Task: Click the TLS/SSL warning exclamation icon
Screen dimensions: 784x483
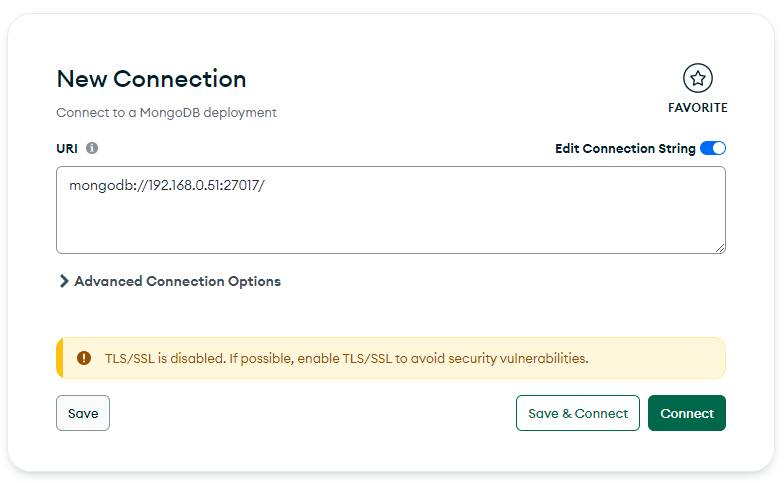Action: pyautogui.click(x=84, y=358)
